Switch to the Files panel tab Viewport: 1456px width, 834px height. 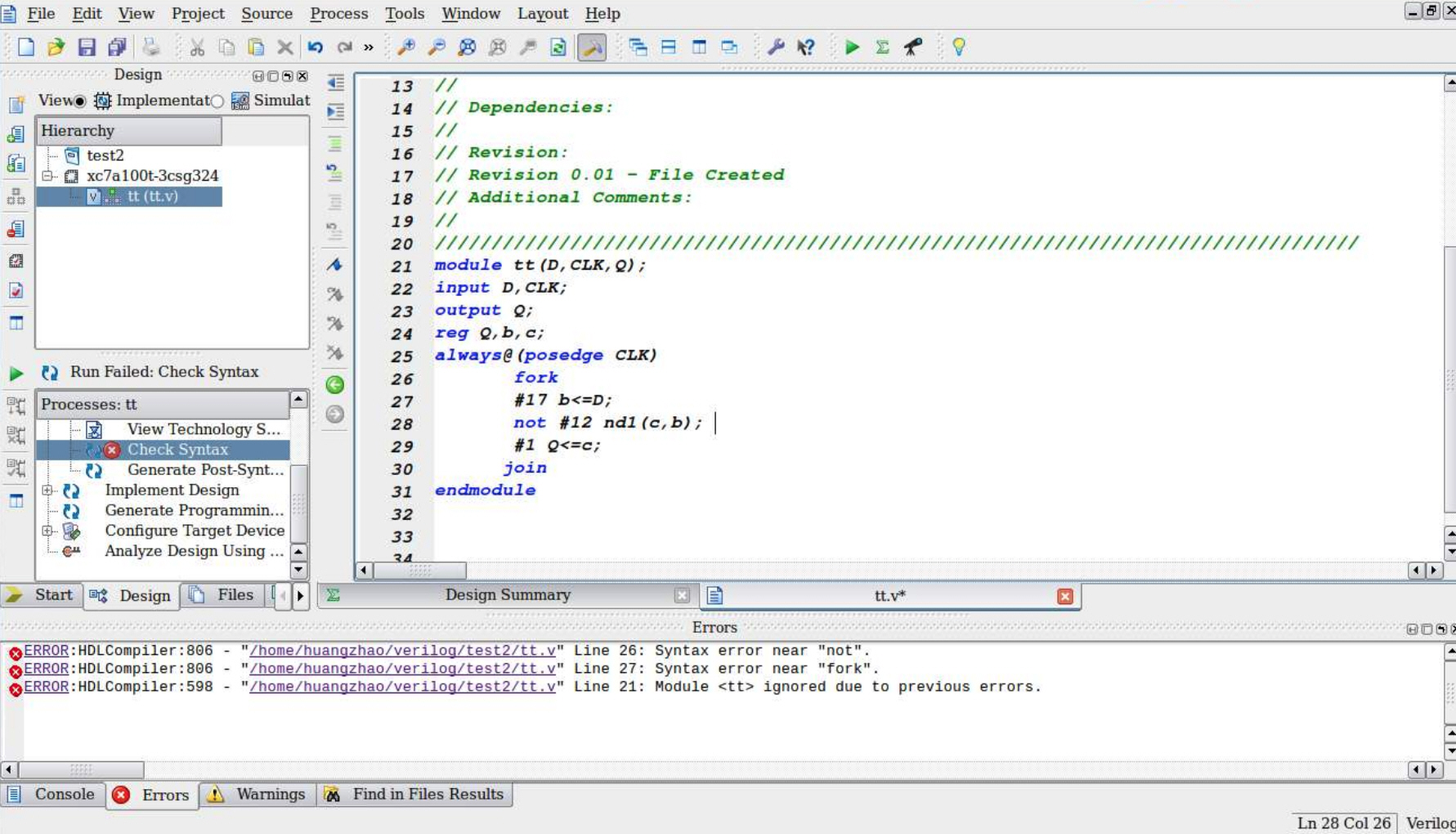[222, 595]
